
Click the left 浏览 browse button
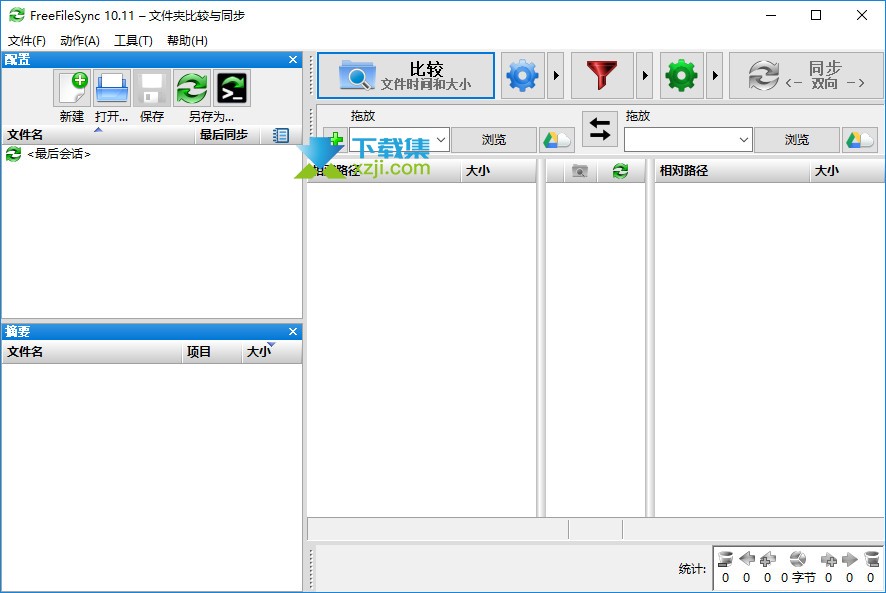tap(494, 140)
